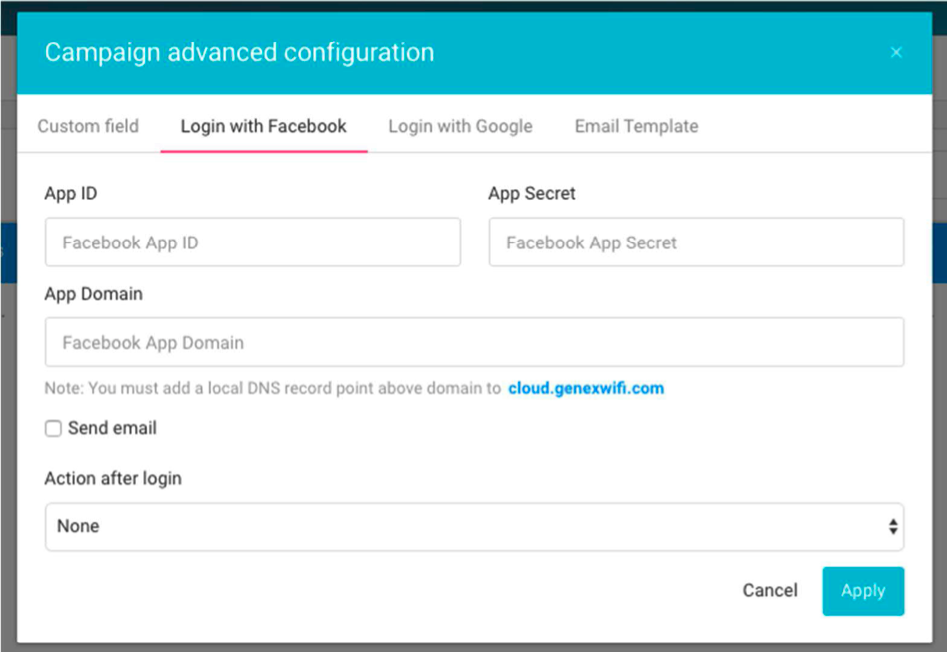Image resolution: width=947 pixels, height=652 pixels.
Task: Click the up-down arrows on None selector
Action: (x=893, y=526)
